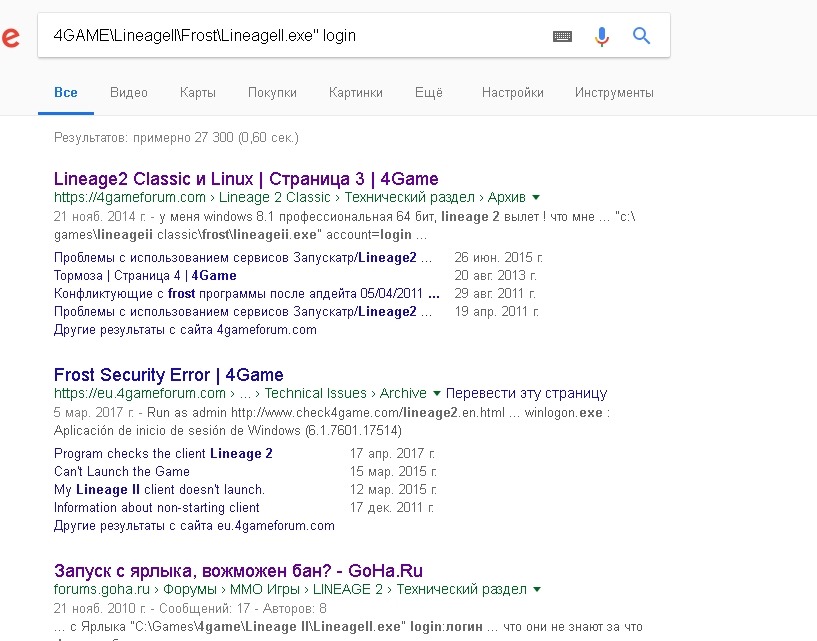This screenshot has height=641, width=817.
Task: Switch to the Картинки tab
Action: tap(353, 92)
